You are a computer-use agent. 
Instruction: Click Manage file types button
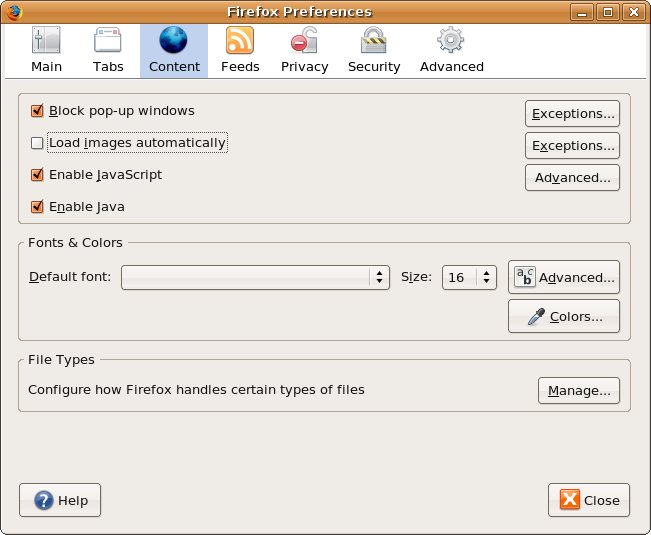tap(579, 391)
